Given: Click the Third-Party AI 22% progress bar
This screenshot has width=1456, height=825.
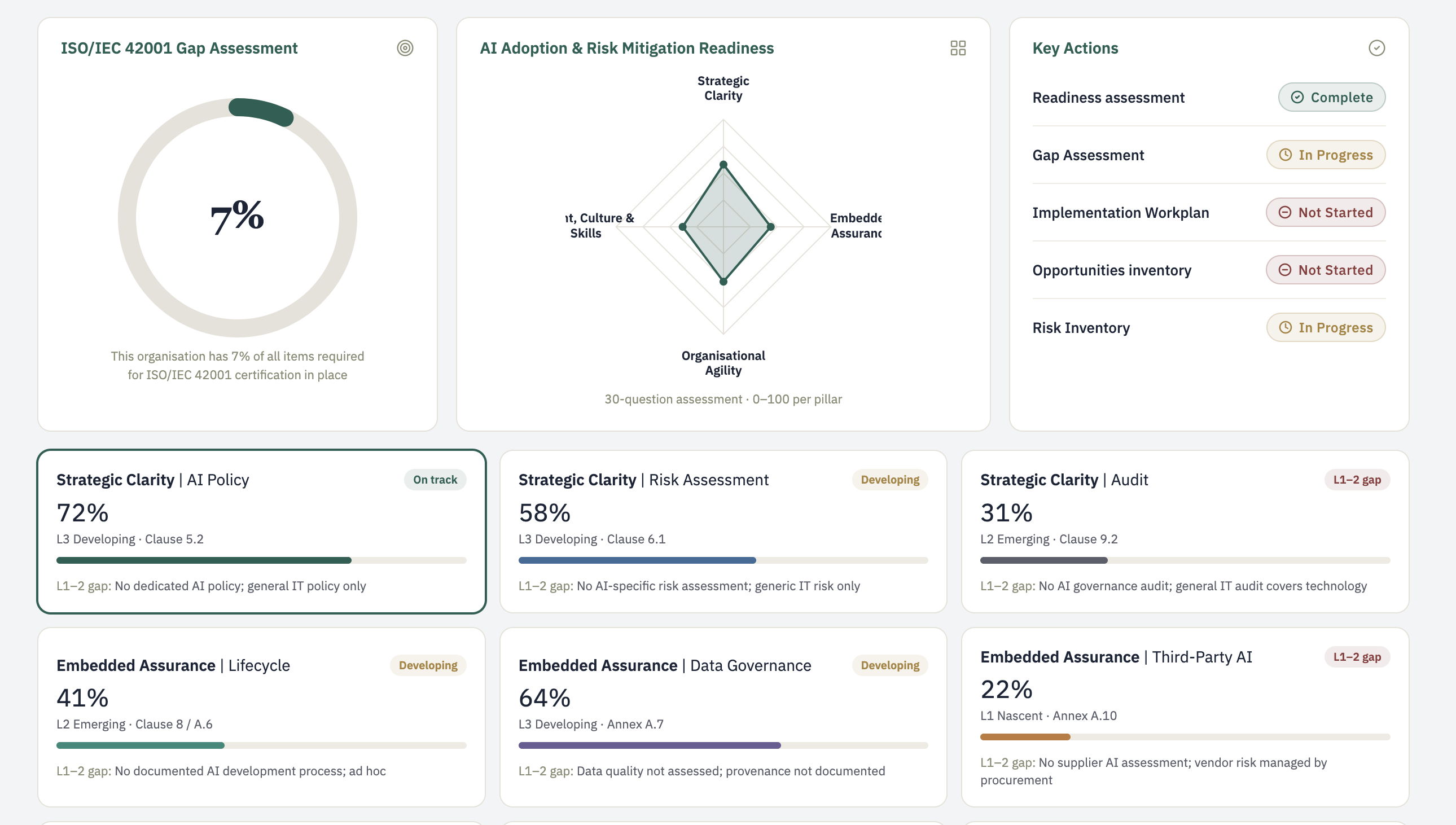Looking at the screenshot, I should [x=1185, y=737].
